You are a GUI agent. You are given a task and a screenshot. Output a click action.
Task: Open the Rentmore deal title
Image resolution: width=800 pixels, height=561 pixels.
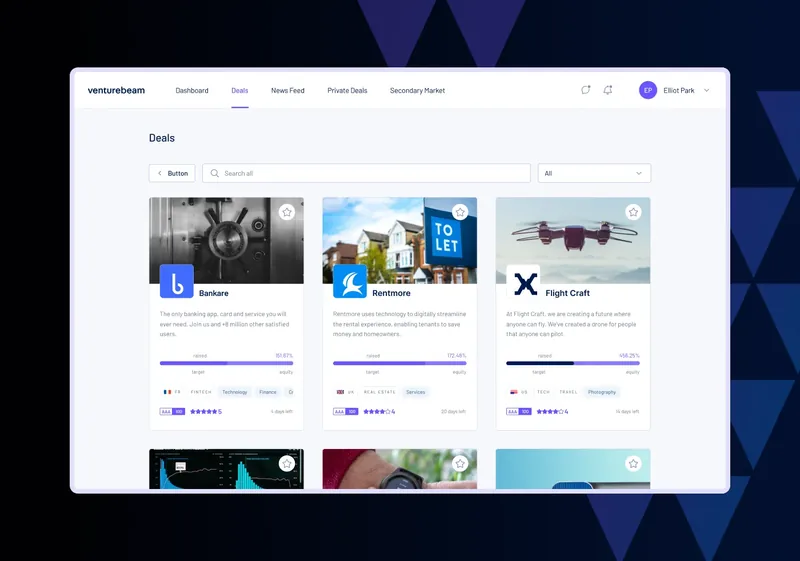tap(391, 293)
